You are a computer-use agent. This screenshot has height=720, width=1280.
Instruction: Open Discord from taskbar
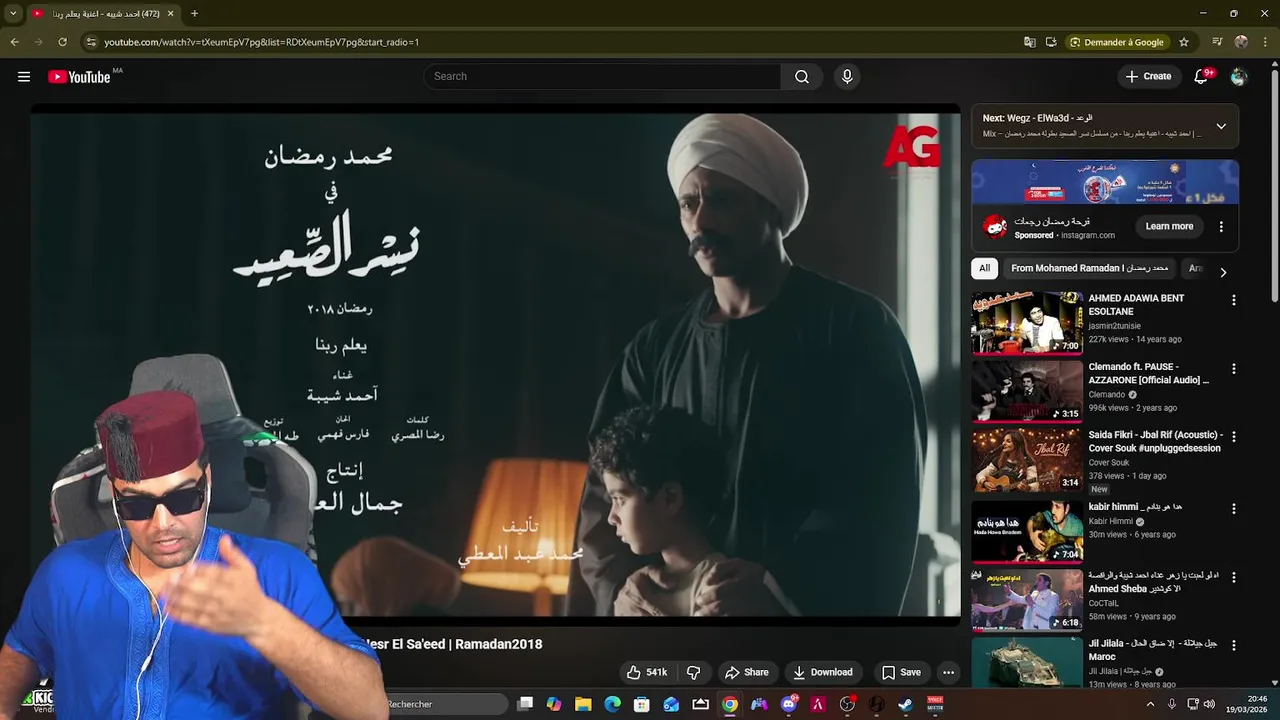[789, 704]
